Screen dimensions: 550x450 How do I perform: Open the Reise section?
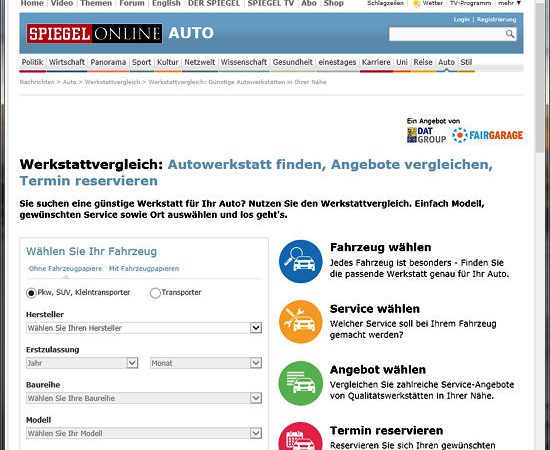pos(423,62)
